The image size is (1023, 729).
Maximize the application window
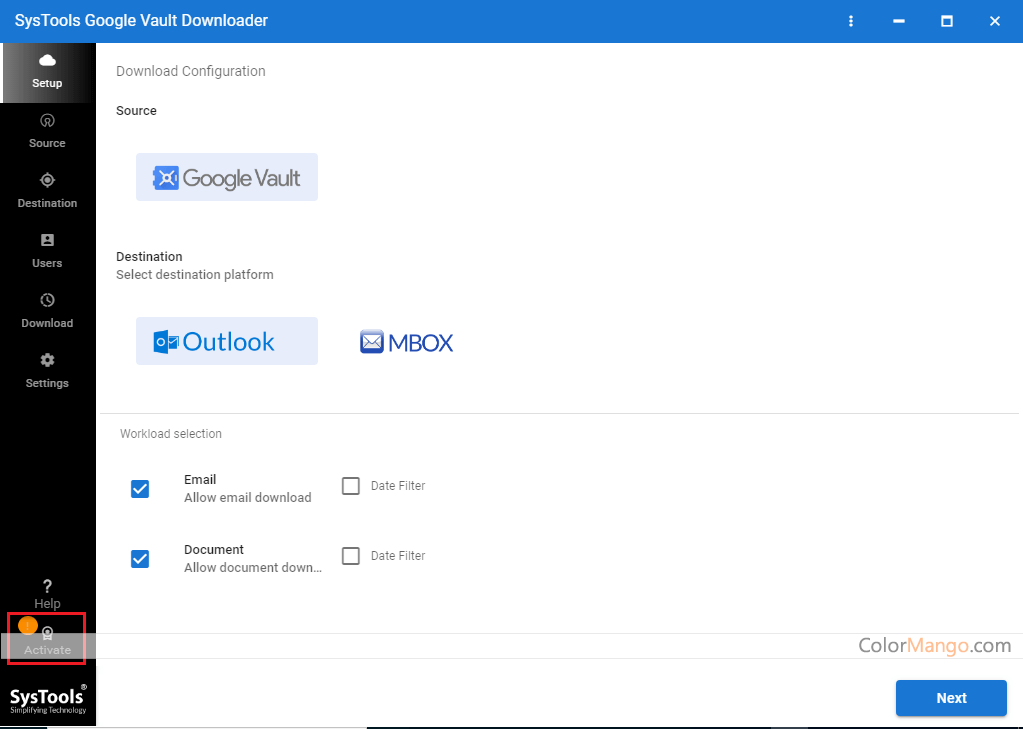(947, 21)
